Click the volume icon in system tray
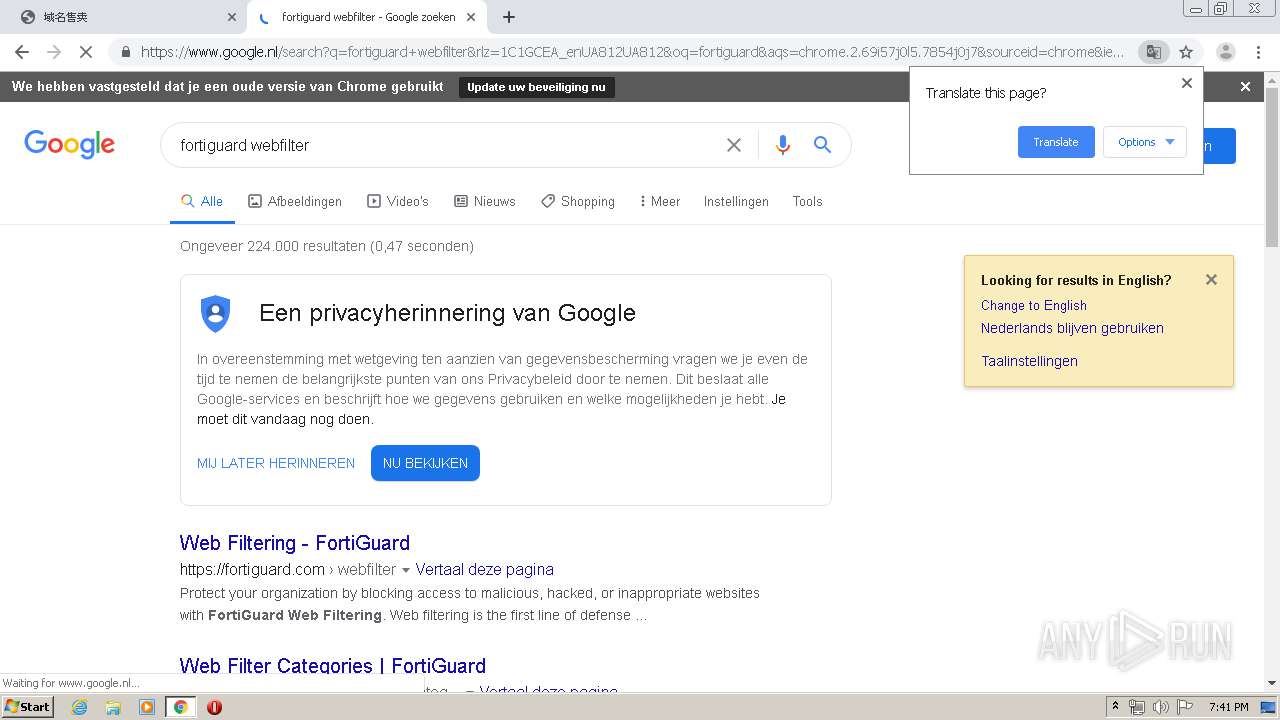1280x720 pixels. tap(1160, 707)
